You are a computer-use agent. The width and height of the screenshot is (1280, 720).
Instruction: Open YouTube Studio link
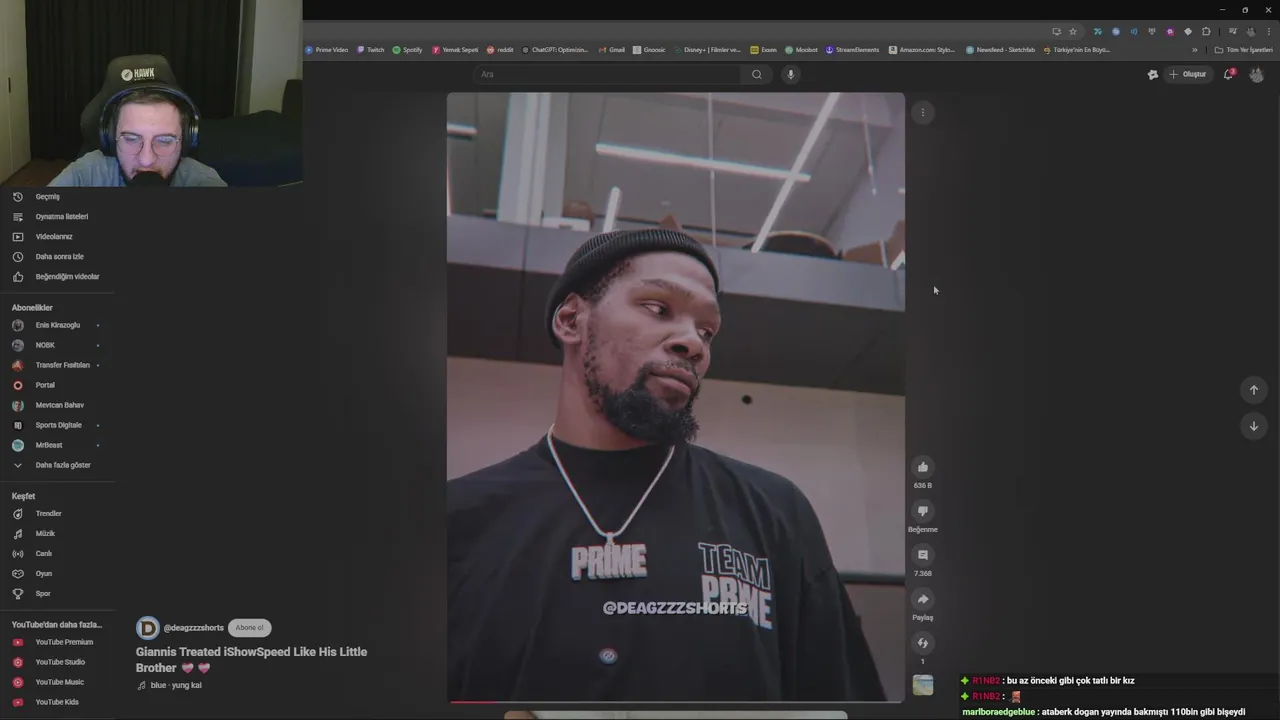(x=58, y=662)
